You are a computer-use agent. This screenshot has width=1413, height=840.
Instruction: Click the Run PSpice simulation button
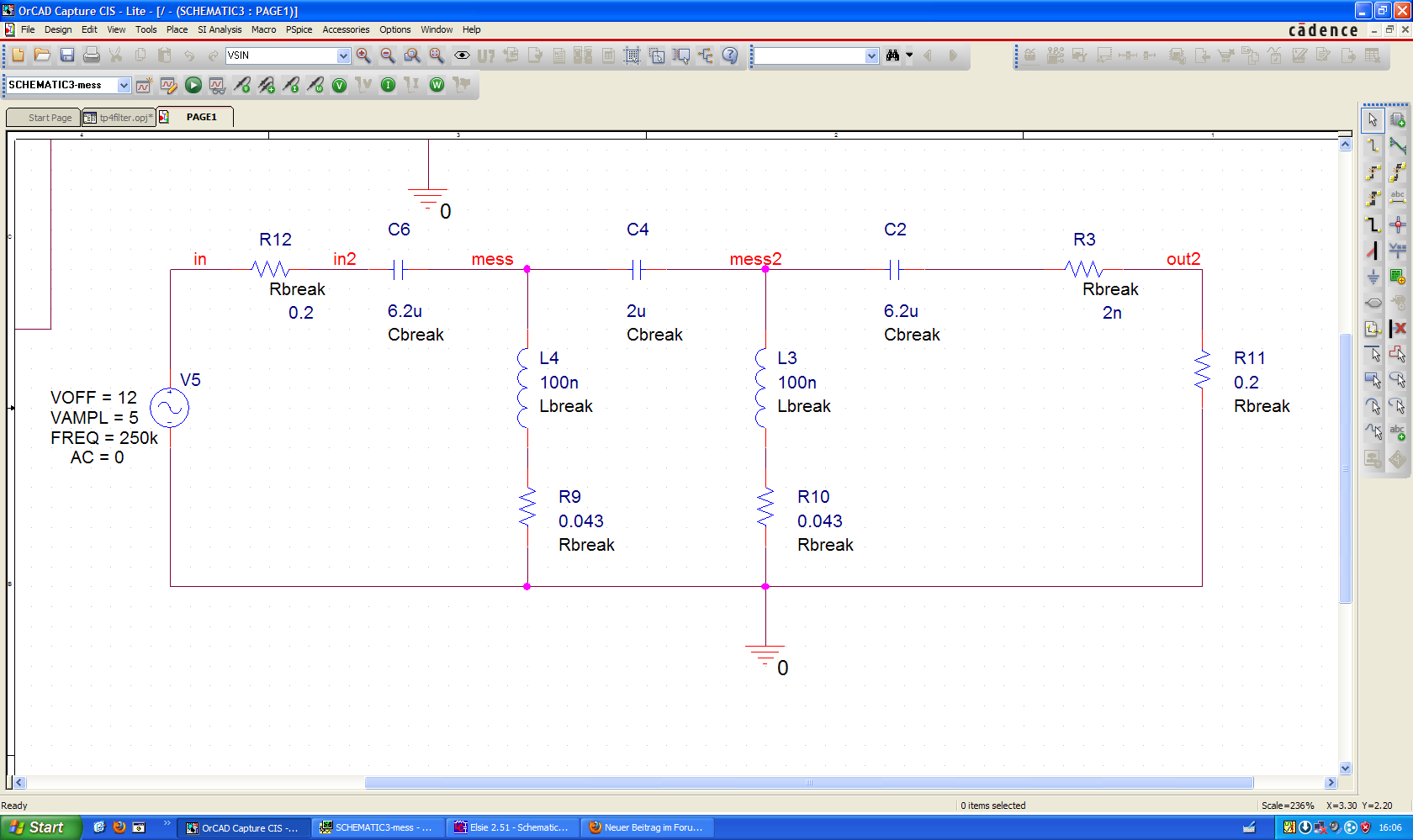pyautogui.click(x=193, y=85)
